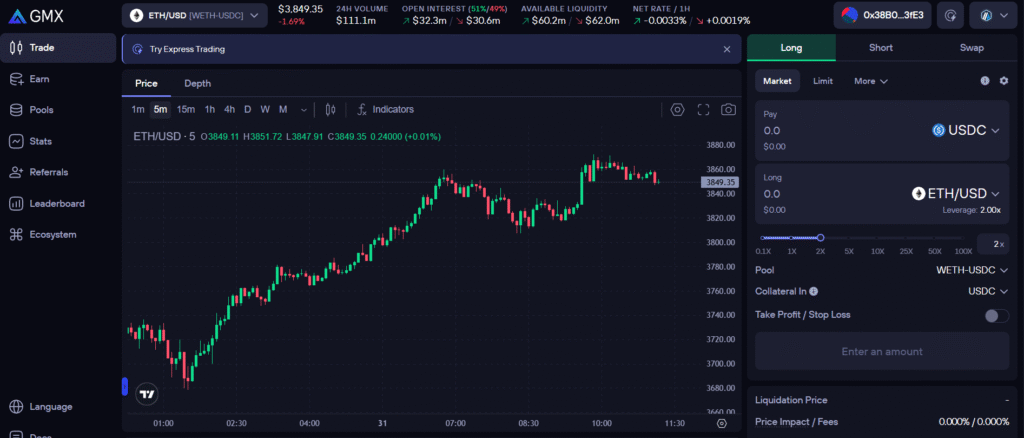Select the M monthly timeframe
The width and height of the screenshot is (1024, 438).
283,110
